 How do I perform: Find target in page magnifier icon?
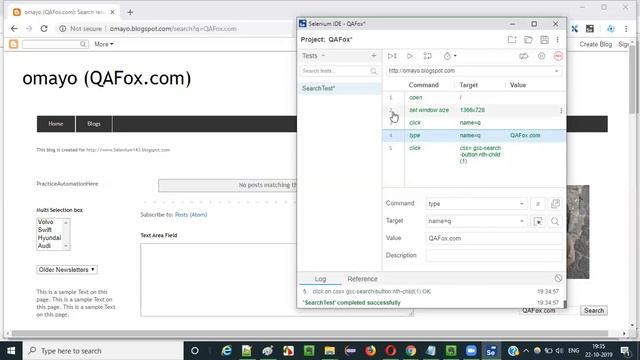(555, 221)
